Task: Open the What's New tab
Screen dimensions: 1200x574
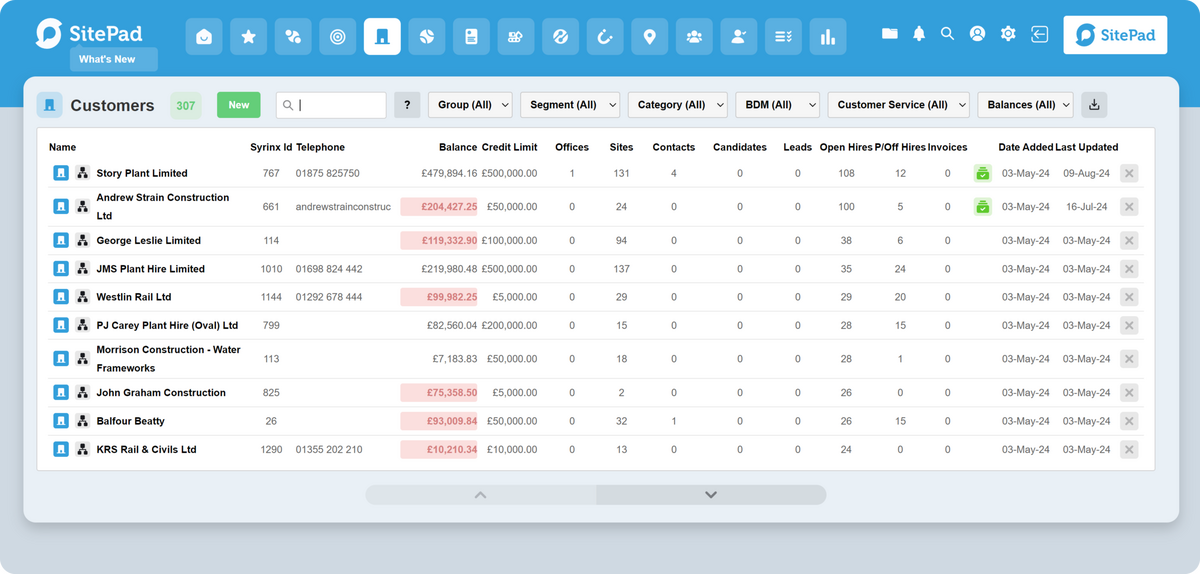Action: [113, 59]
